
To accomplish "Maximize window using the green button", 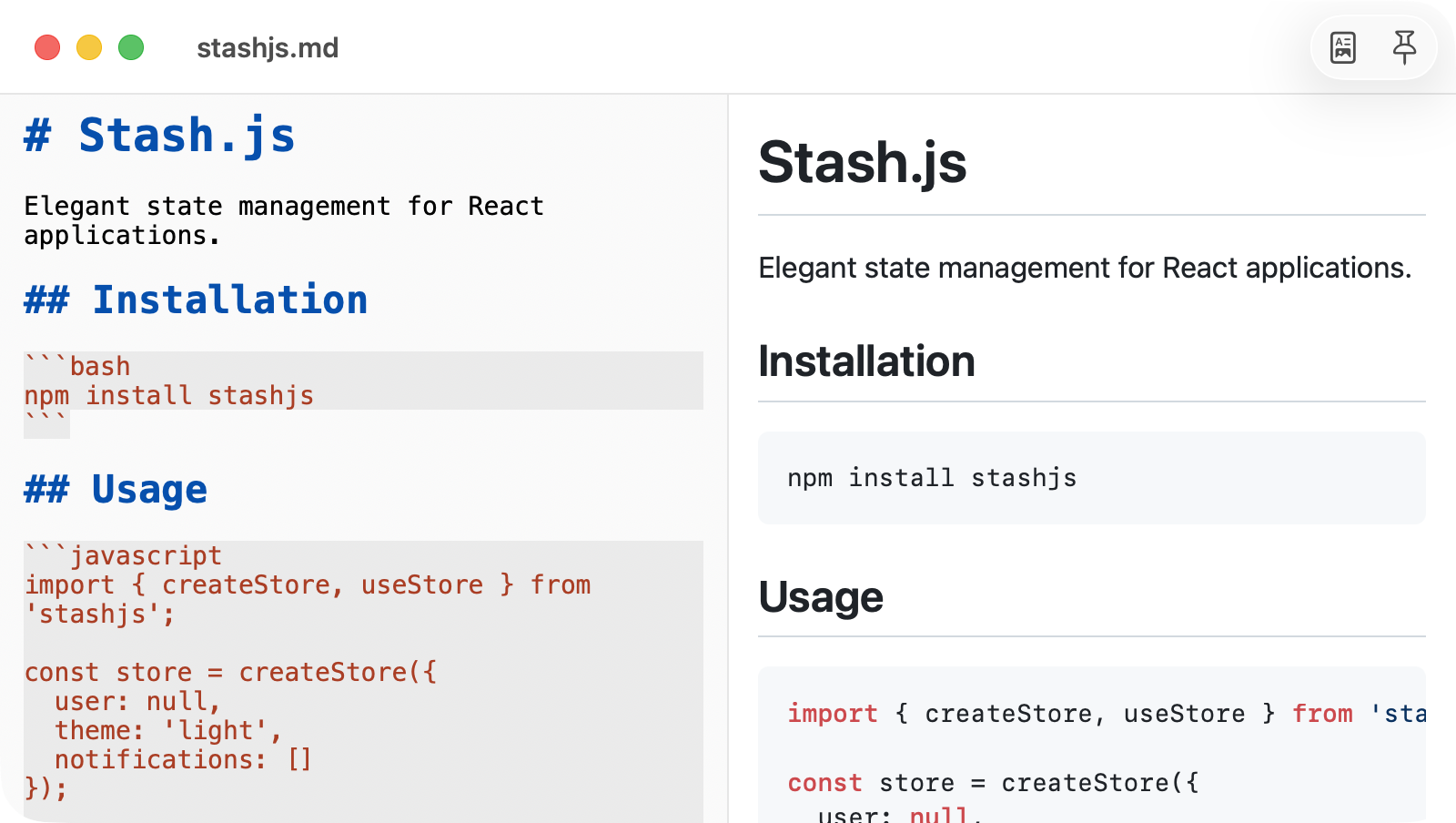I will click(x=131, y=47).
